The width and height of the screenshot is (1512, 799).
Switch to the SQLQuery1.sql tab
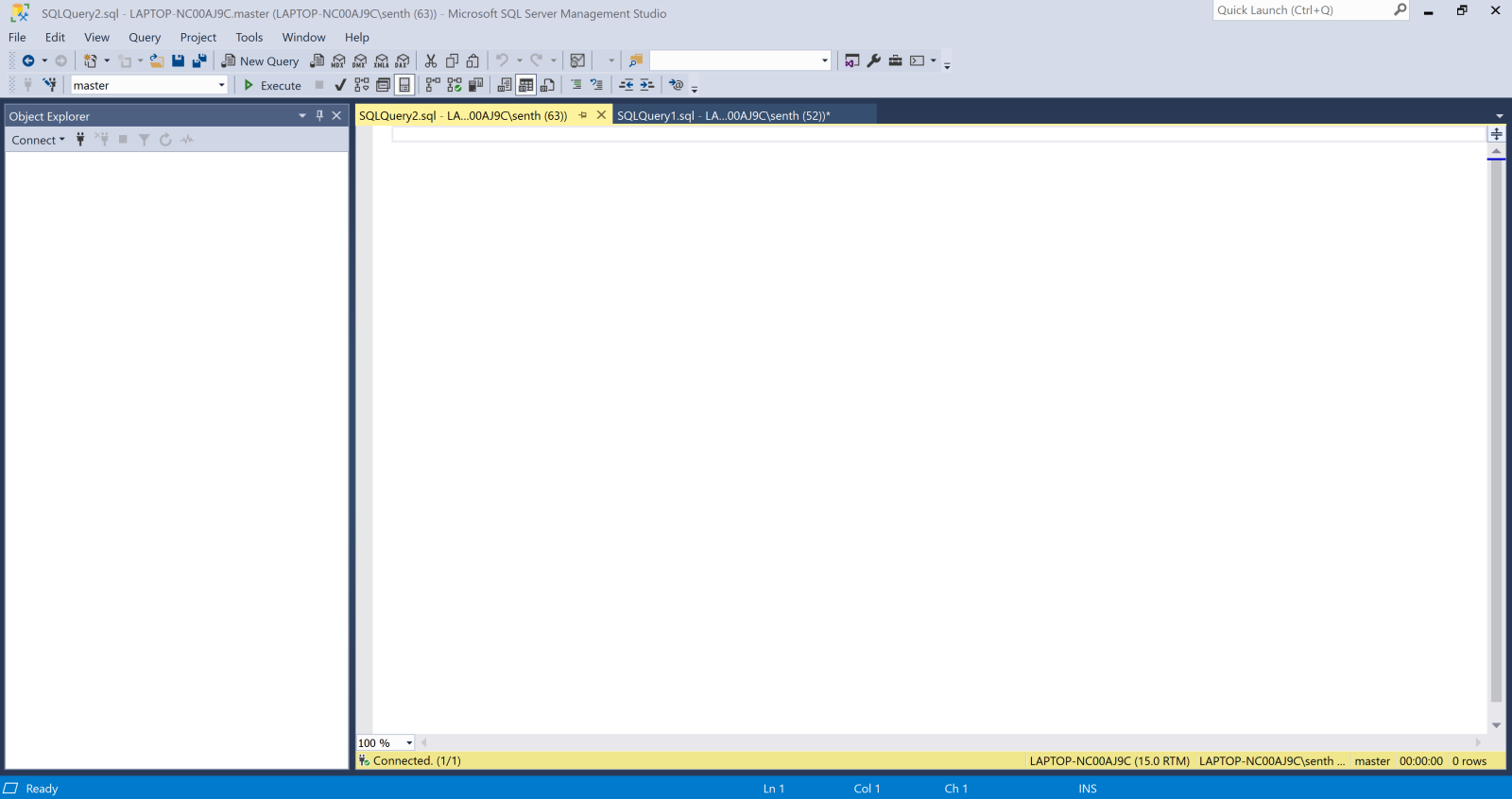[x=723, y=115]
